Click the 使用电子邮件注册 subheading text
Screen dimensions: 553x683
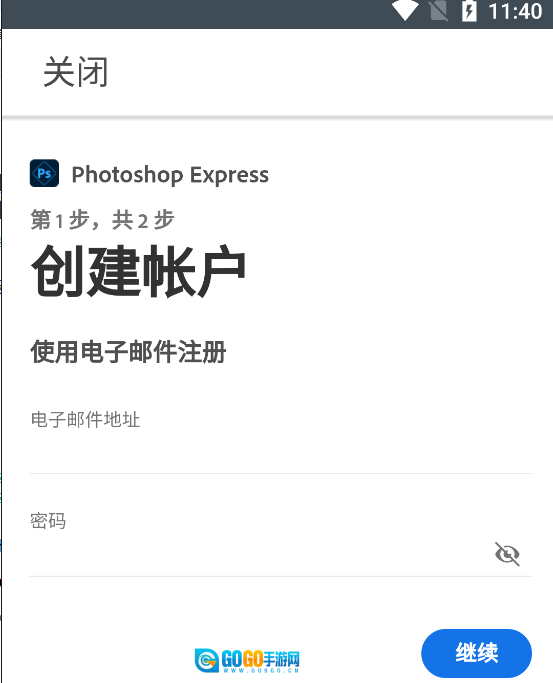128,352
